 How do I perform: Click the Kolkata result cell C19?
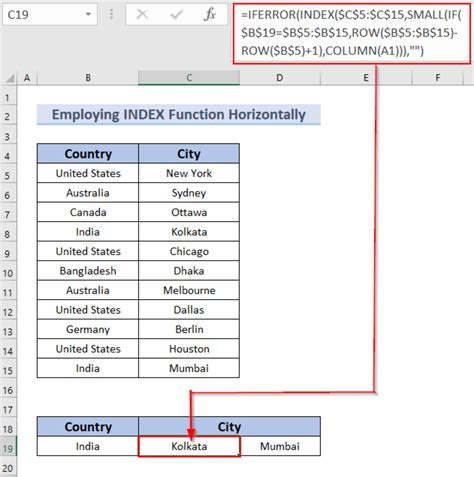pos(189,446)
